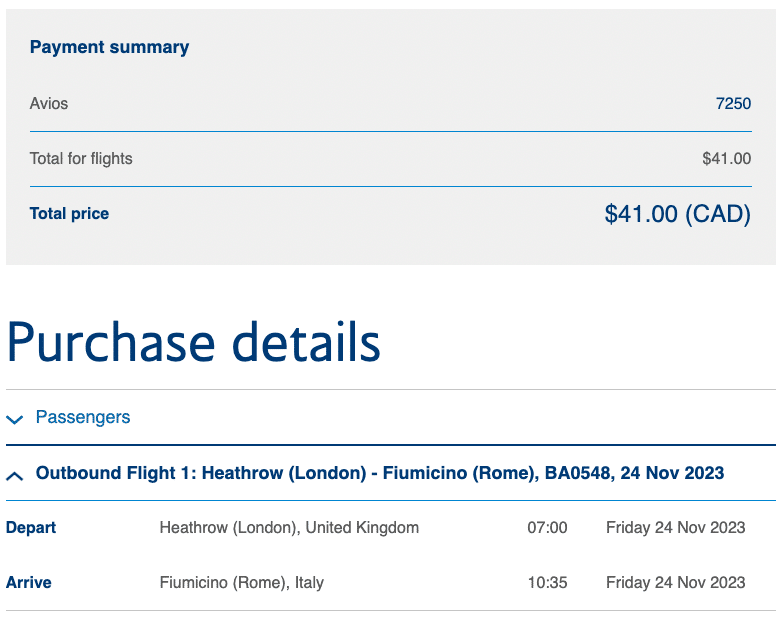Click the Outbound Flight 1 BA0548 header
The image size is (783, 618).
pos(380,473)
